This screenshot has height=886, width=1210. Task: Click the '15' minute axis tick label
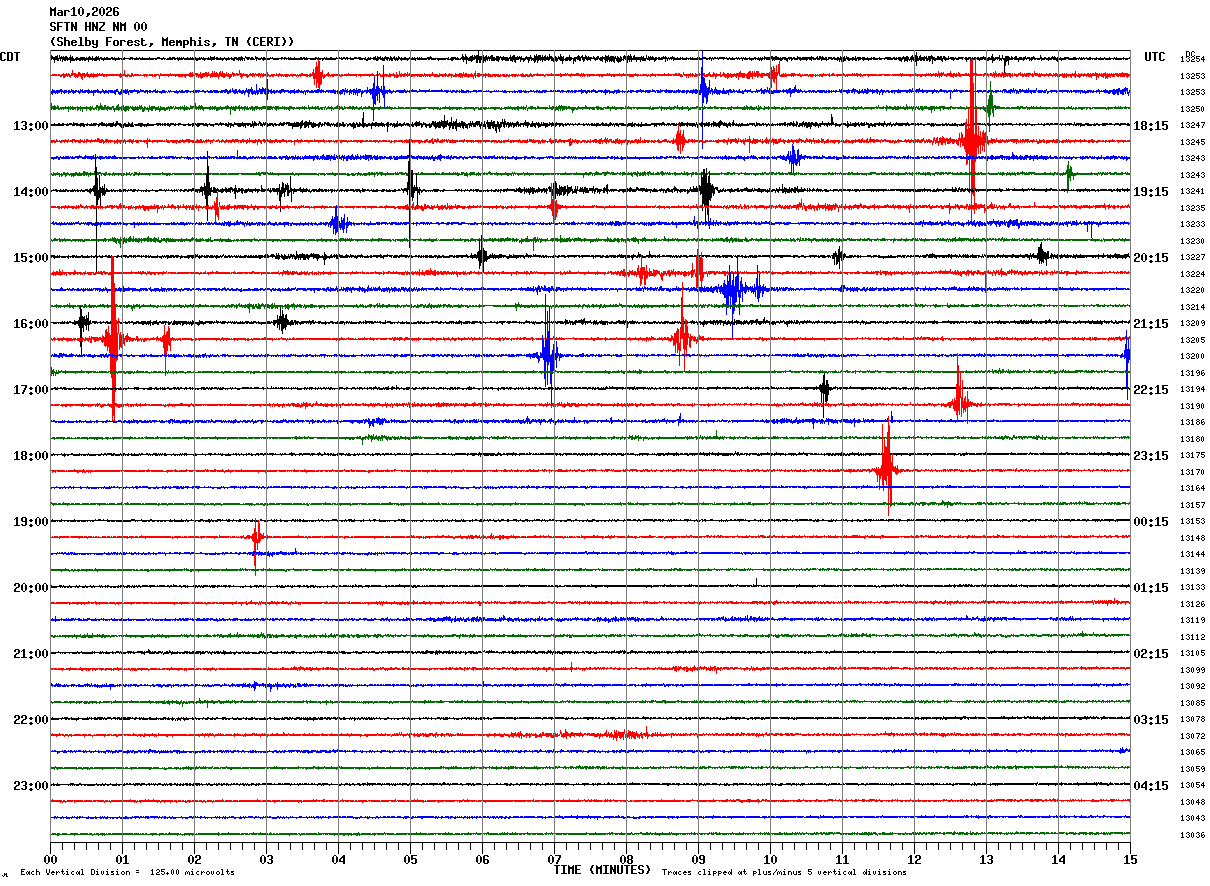coord(1129,859)
